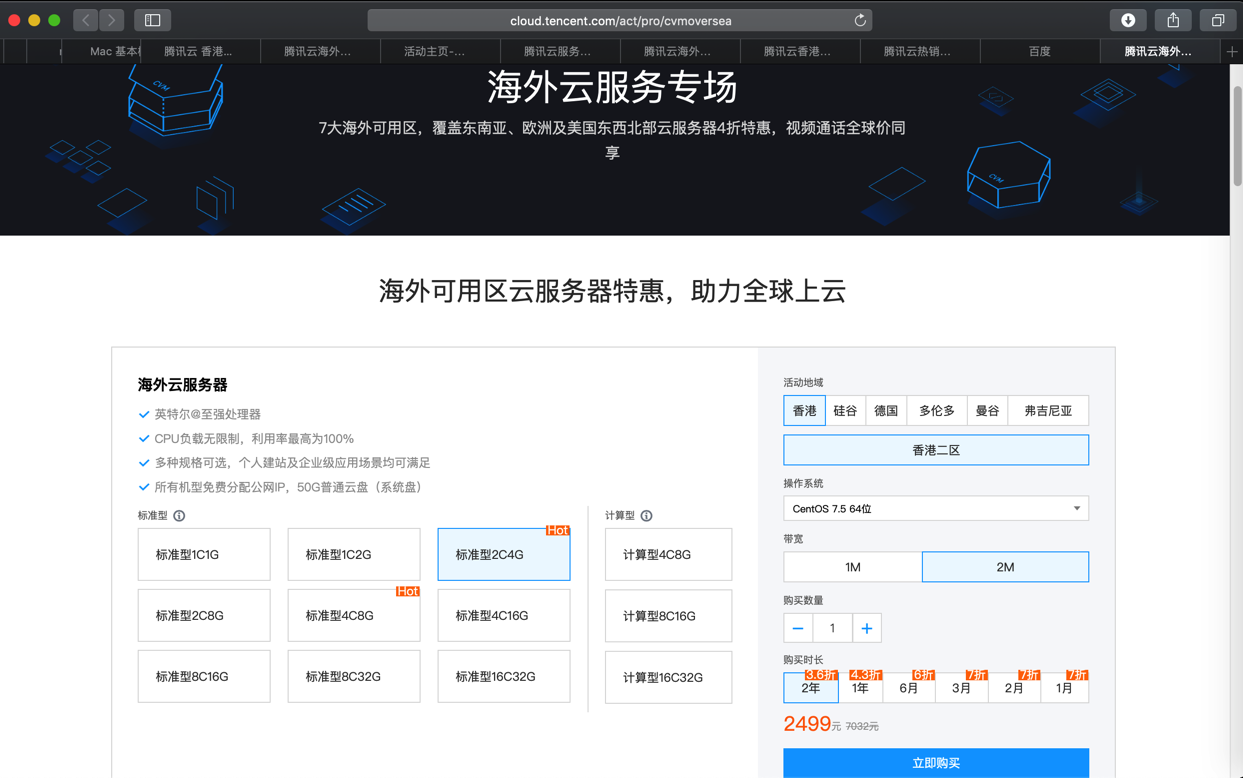
Task: Choose the 标准型2C4G instance
Action: 504,555
